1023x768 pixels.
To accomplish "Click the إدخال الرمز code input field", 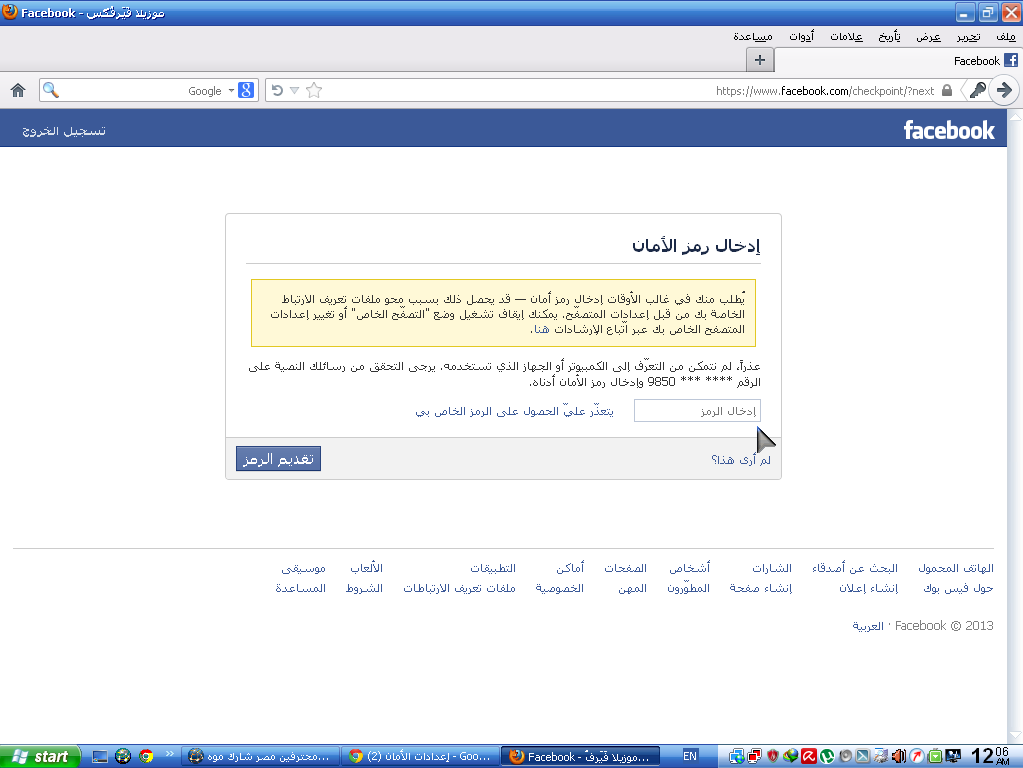I will (697, 411).
